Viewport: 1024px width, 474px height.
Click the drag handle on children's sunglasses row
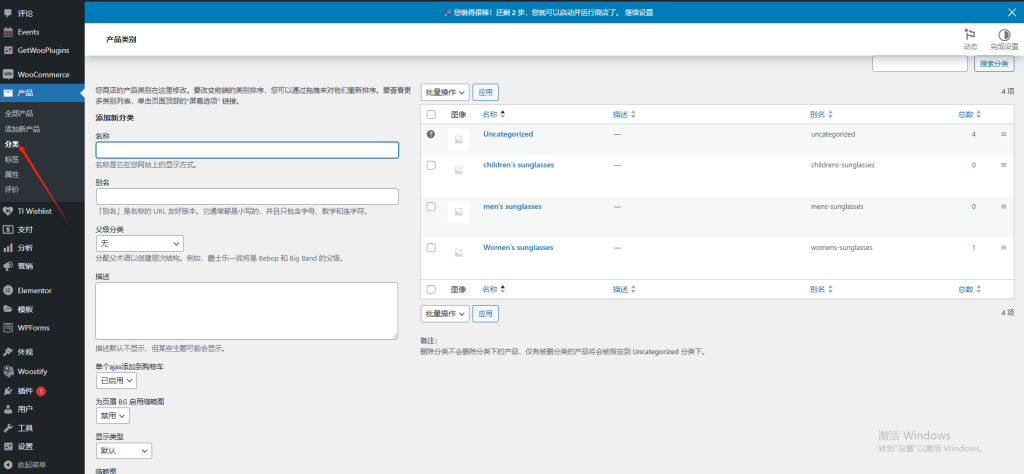click(1004, 165)
